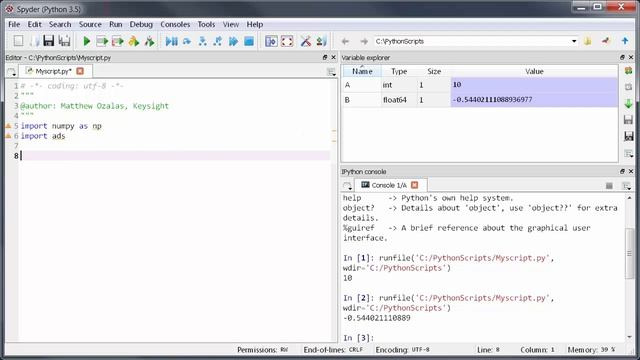Close the Myscript.py tab
The width and height of the screenshot is (640, 360).
click(80, 71)
